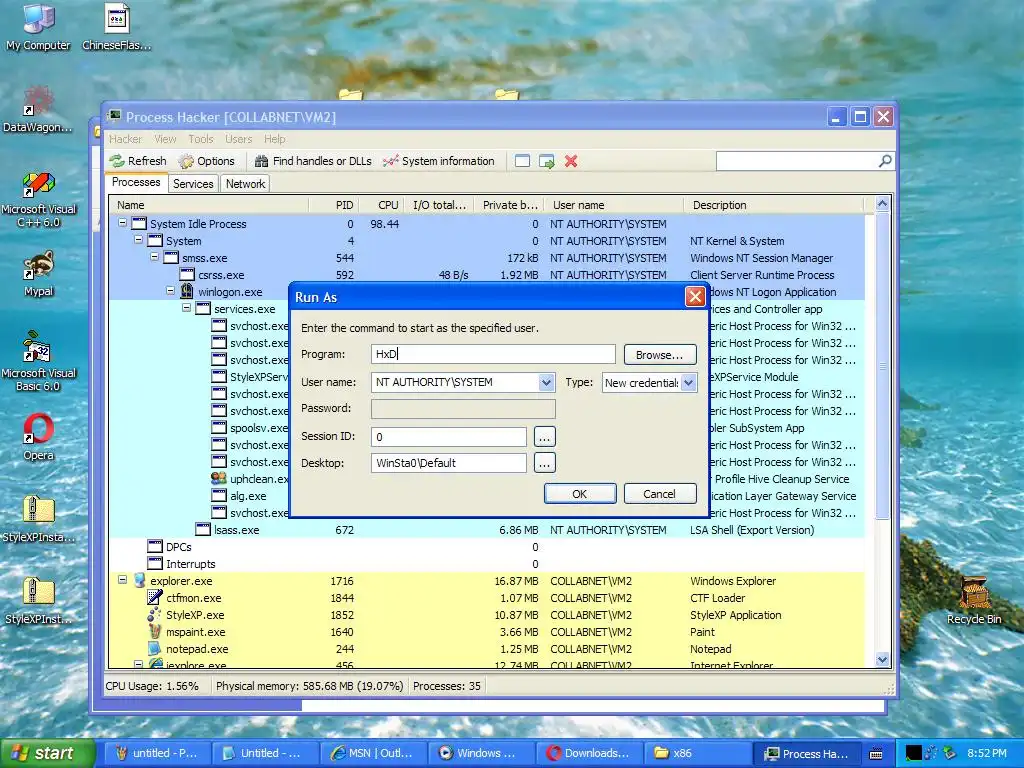Select the Mypal desktop icon
This screenshot has height=768, width=1024.
[39, 274]
